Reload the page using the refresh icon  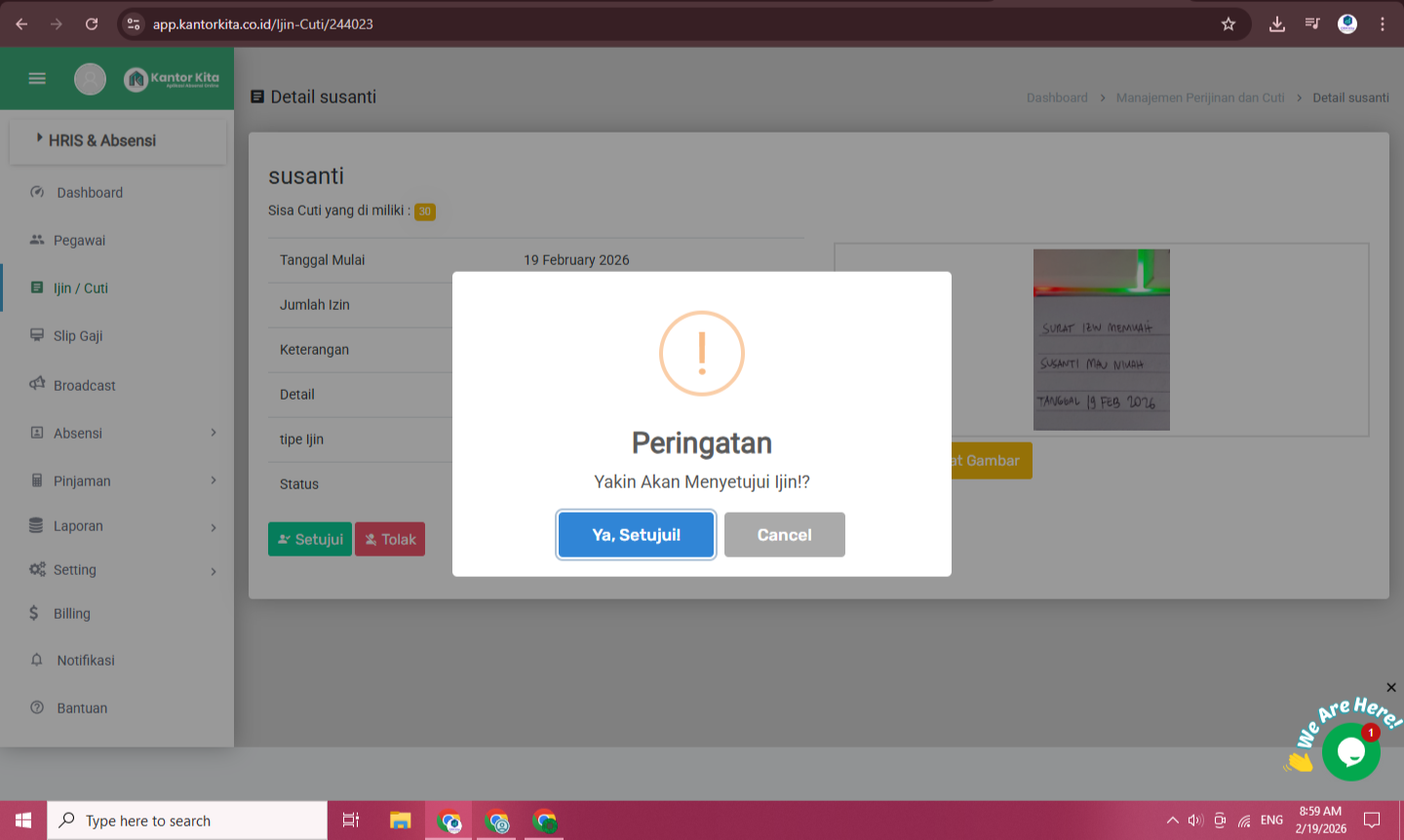tap(92, 24)
